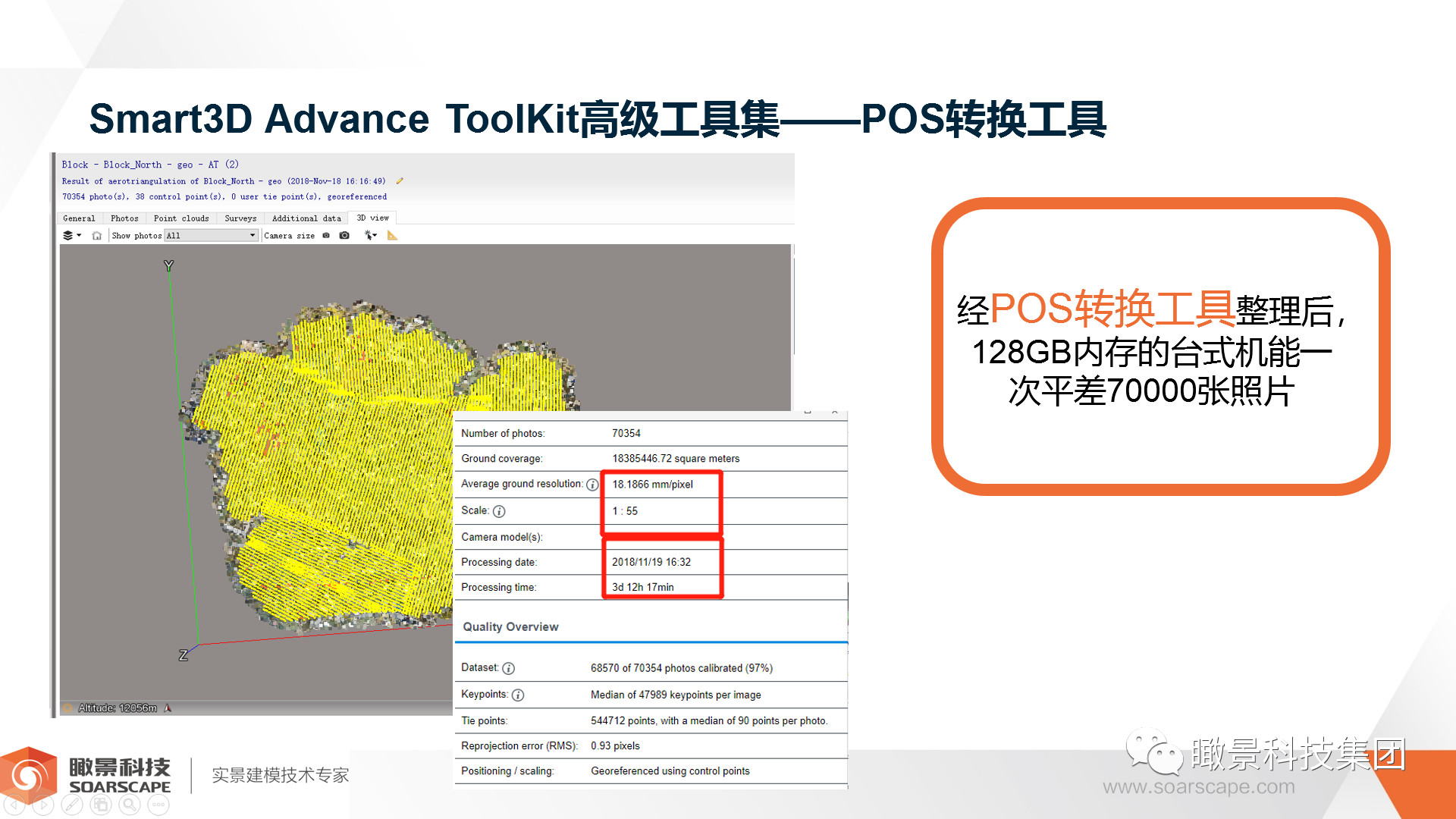Click the Processing date 2018/11/19 16:32
Screen dimensions: 1456x819
click(651, 562)
